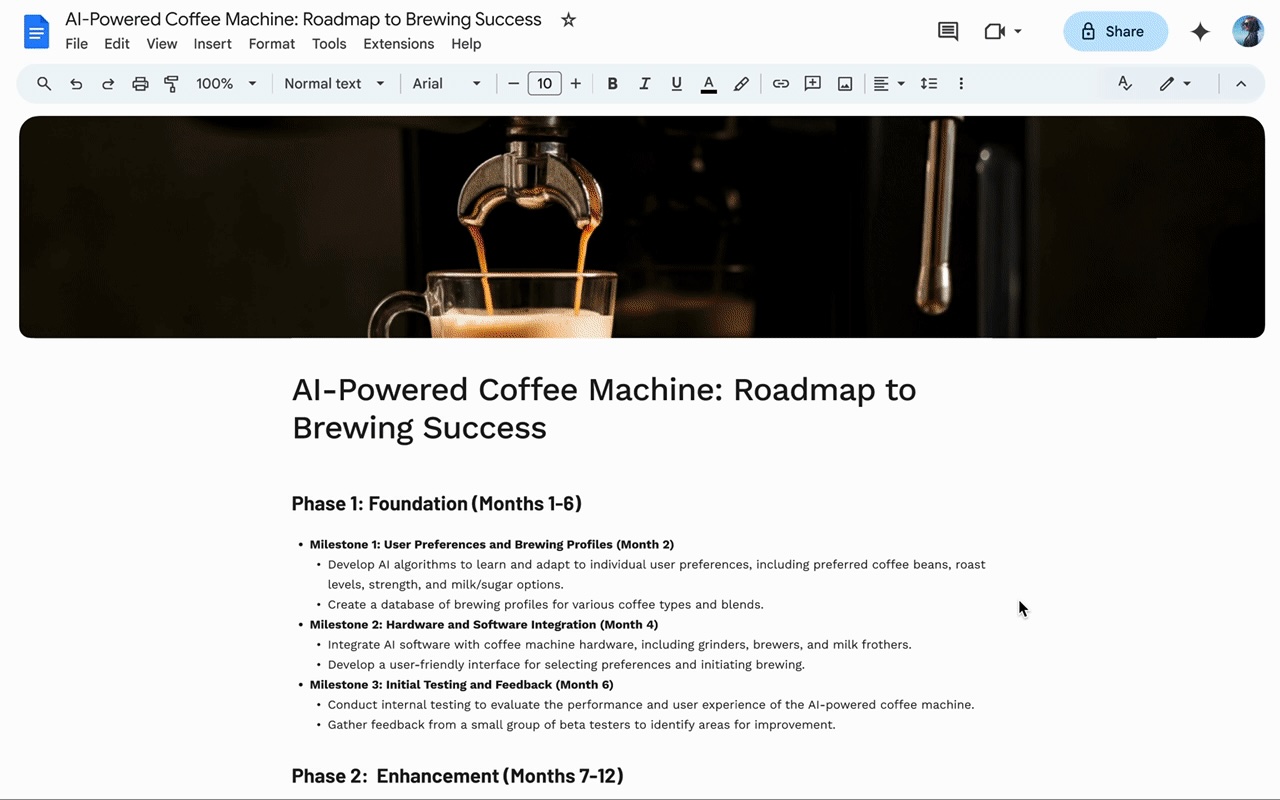1280x800 pixels.
Task: Click the Gemini sparkle icon
Action: pos(1200,31)
